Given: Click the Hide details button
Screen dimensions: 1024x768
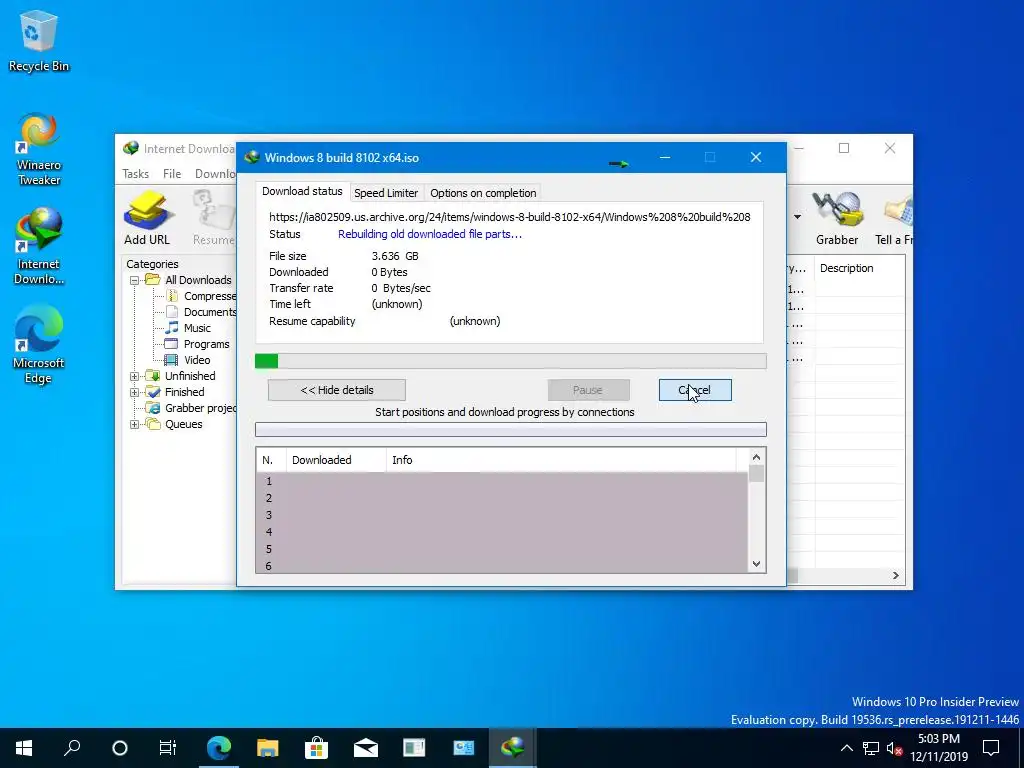Looking at the screenshot, I should coord(337,390).
